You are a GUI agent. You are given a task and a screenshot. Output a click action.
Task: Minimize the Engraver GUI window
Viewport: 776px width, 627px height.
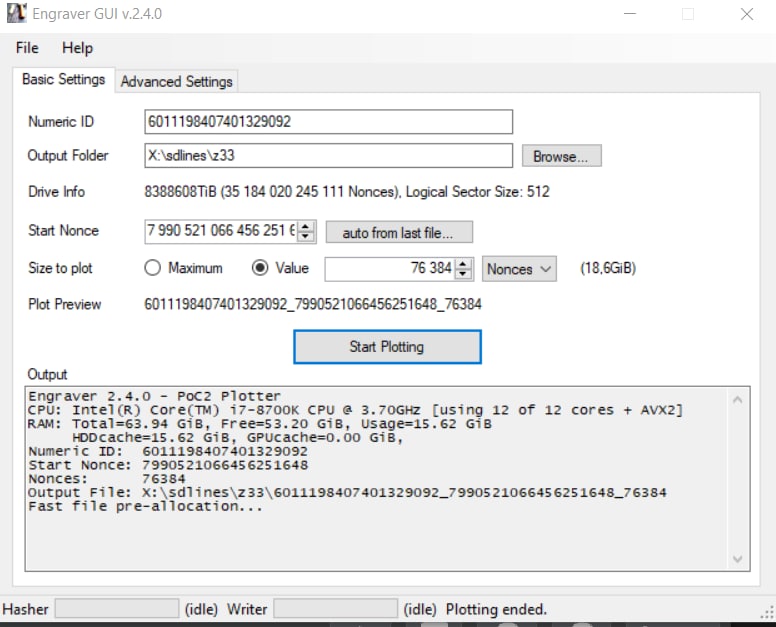point(630,14)
